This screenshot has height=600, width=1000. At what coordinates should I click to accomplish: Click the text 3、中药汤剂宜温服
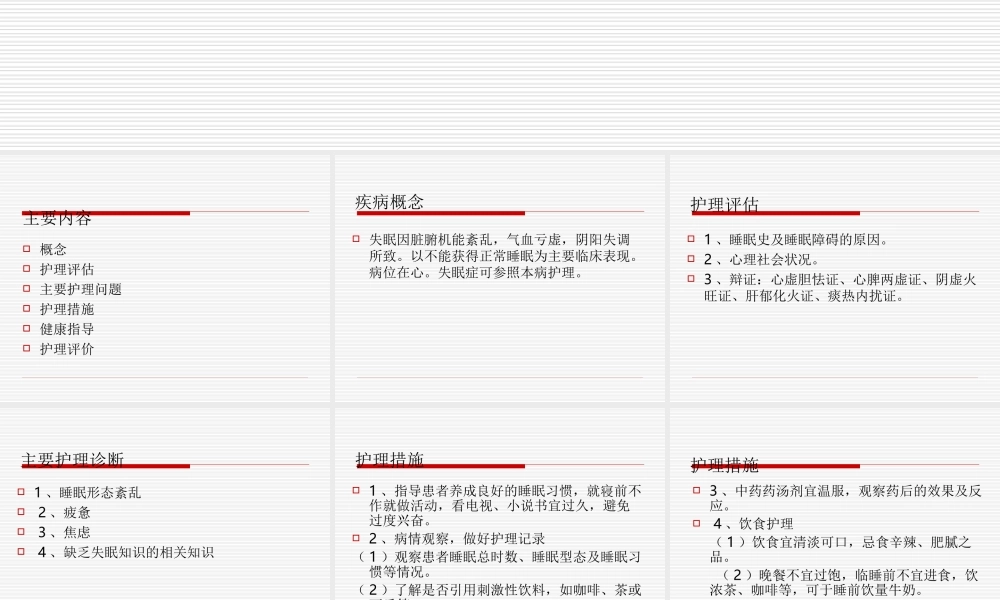click(x=845, y=498)
